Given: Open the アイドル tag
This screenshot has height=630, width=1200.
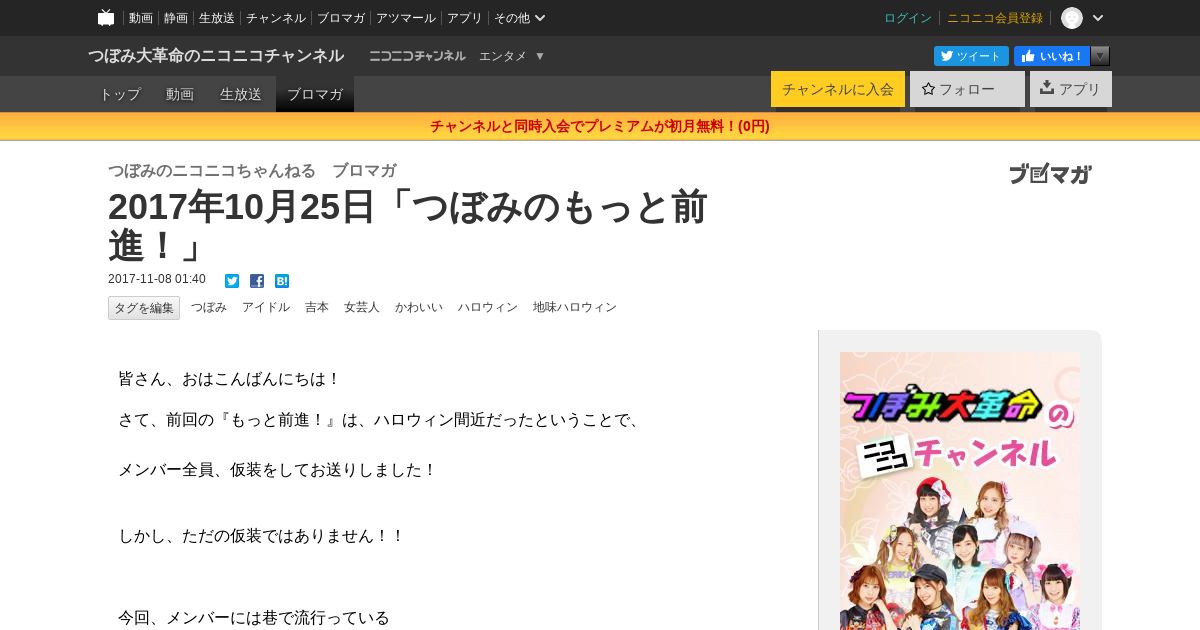Looking at the screenshot, I should [266, 307].
